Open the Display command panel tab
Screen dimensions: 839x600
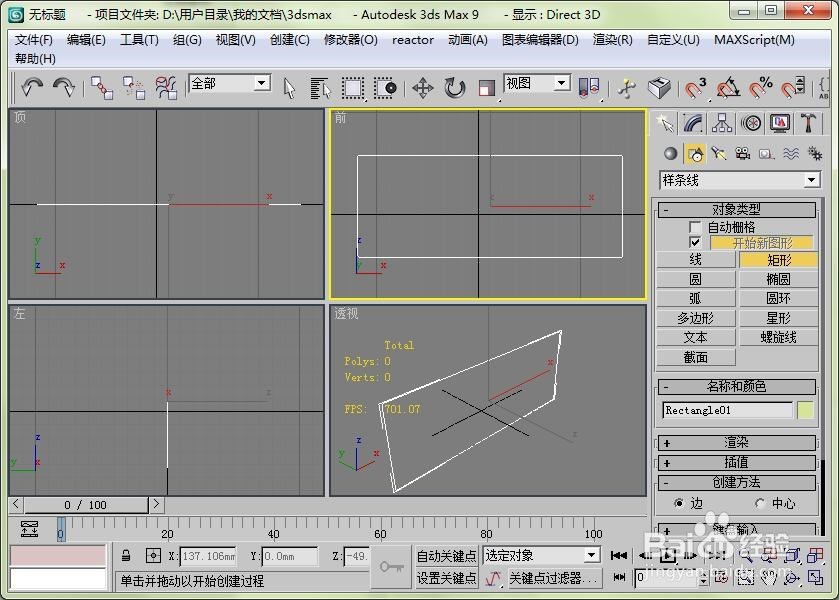(x=780, y=124)
